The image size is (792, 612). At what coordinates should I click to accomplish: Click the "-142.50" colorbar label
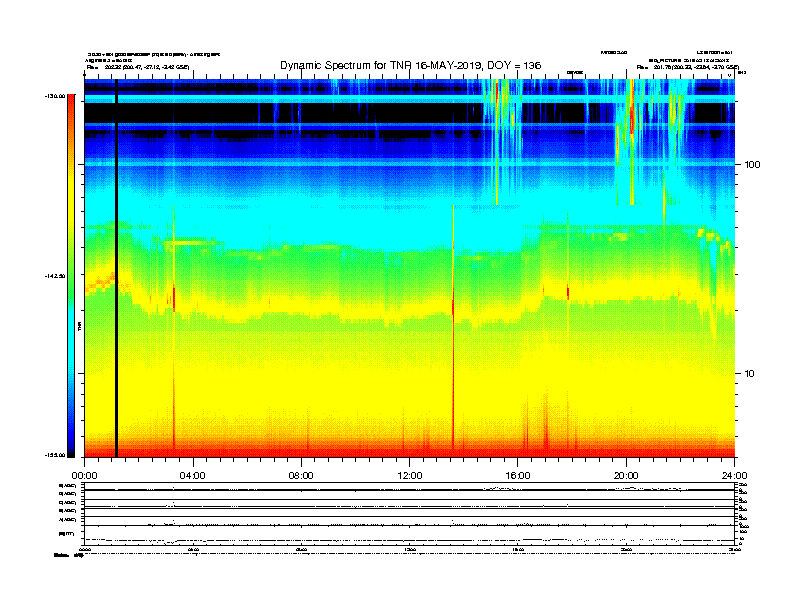55,276
